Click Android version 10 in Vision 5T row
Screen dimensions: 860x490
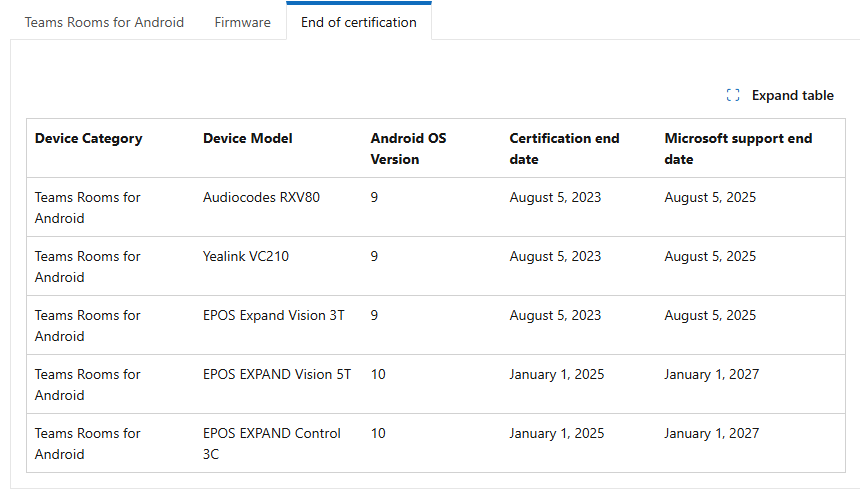coord(378,374)
